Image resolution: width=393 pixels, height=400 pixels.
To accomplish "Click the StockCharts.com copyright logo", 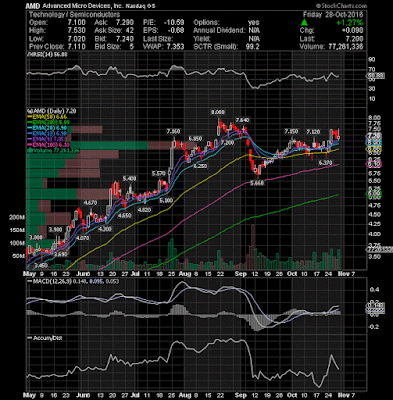I will coord(341,6).
